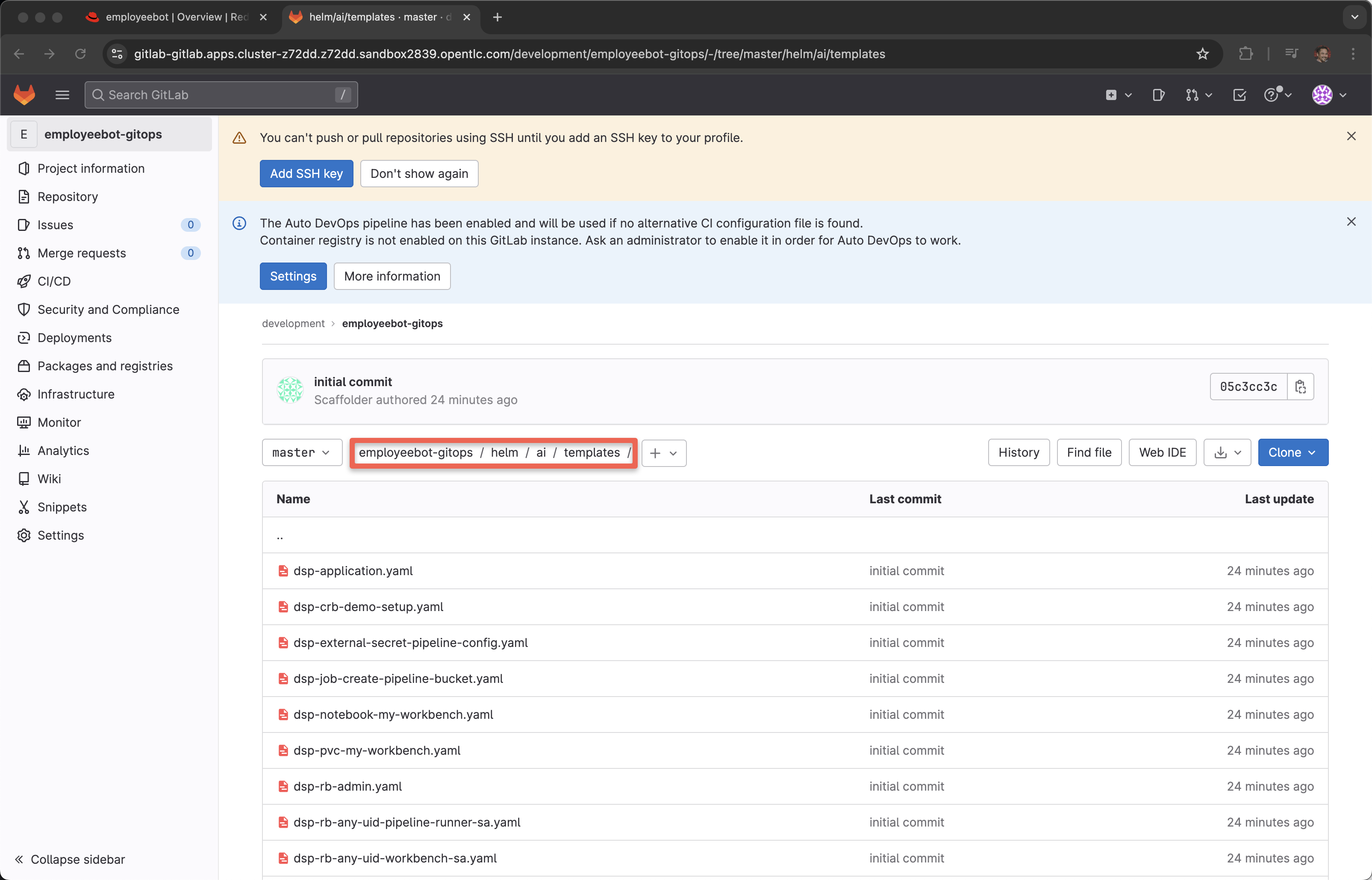Open the To-Do list icon
Viewport: 1372px width, 880px height.
[1240, 95]
